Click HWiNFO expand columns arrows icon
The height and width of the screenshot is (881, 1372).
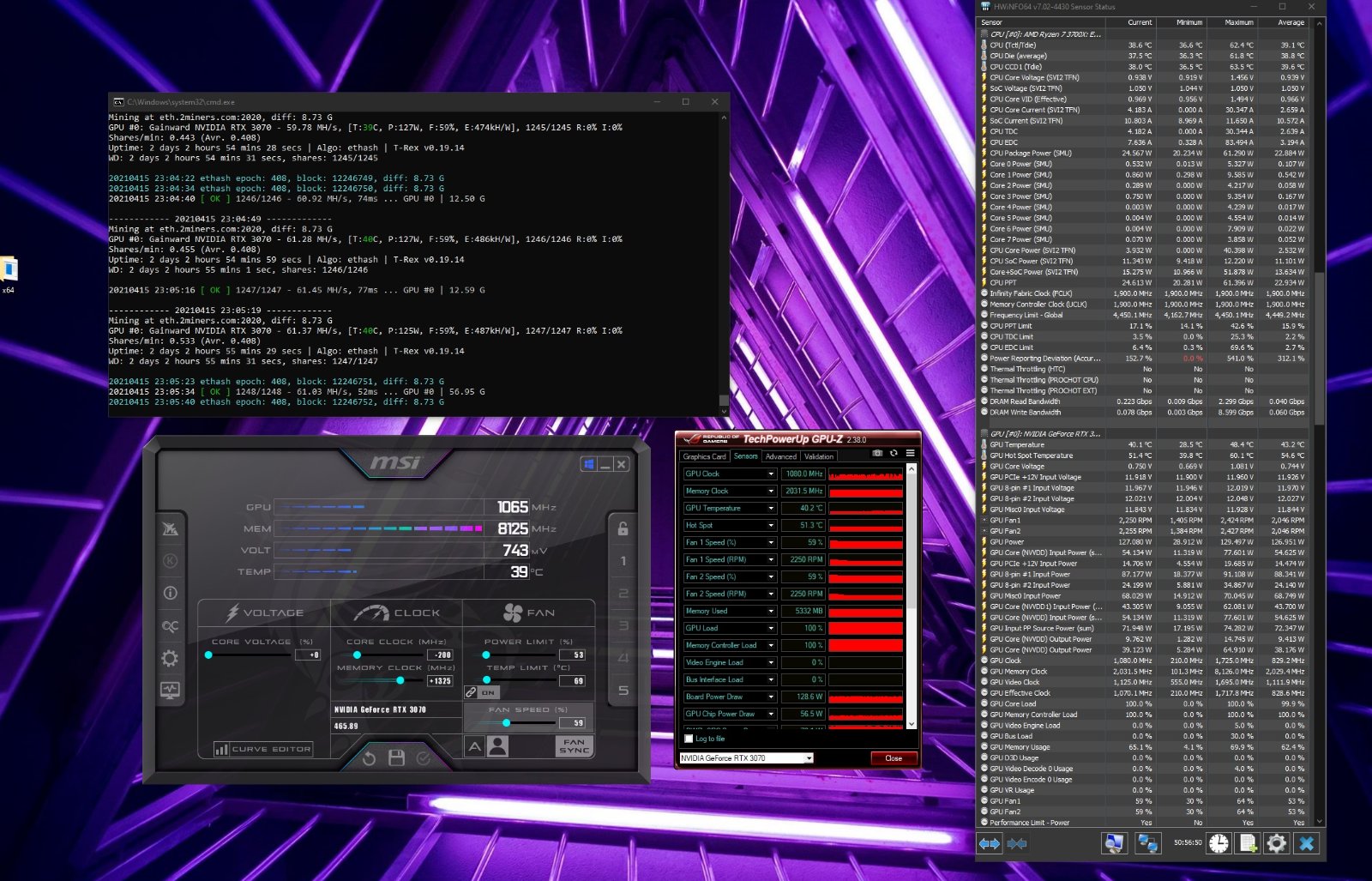point(990,844)
